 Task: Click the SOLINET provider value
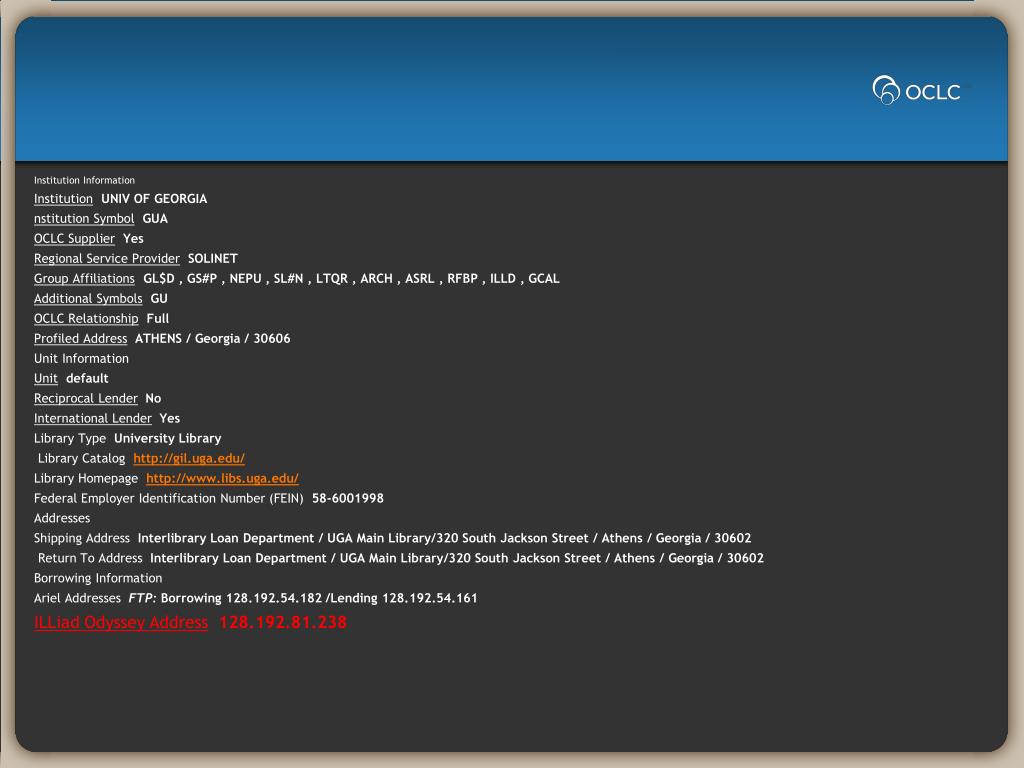(x=213, y=259)
